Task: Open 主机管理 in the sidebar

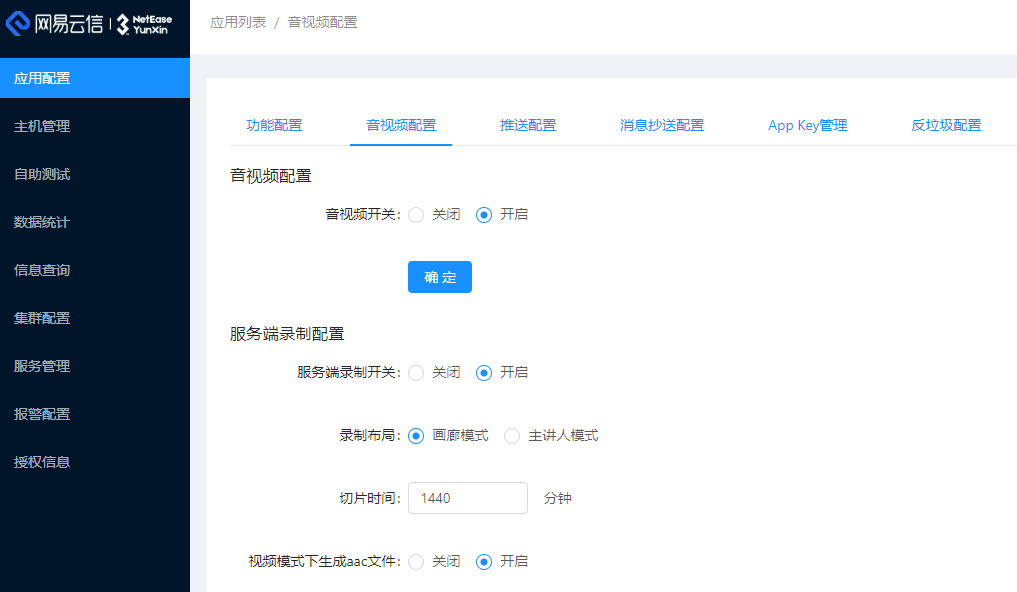Action: (42, 126)
